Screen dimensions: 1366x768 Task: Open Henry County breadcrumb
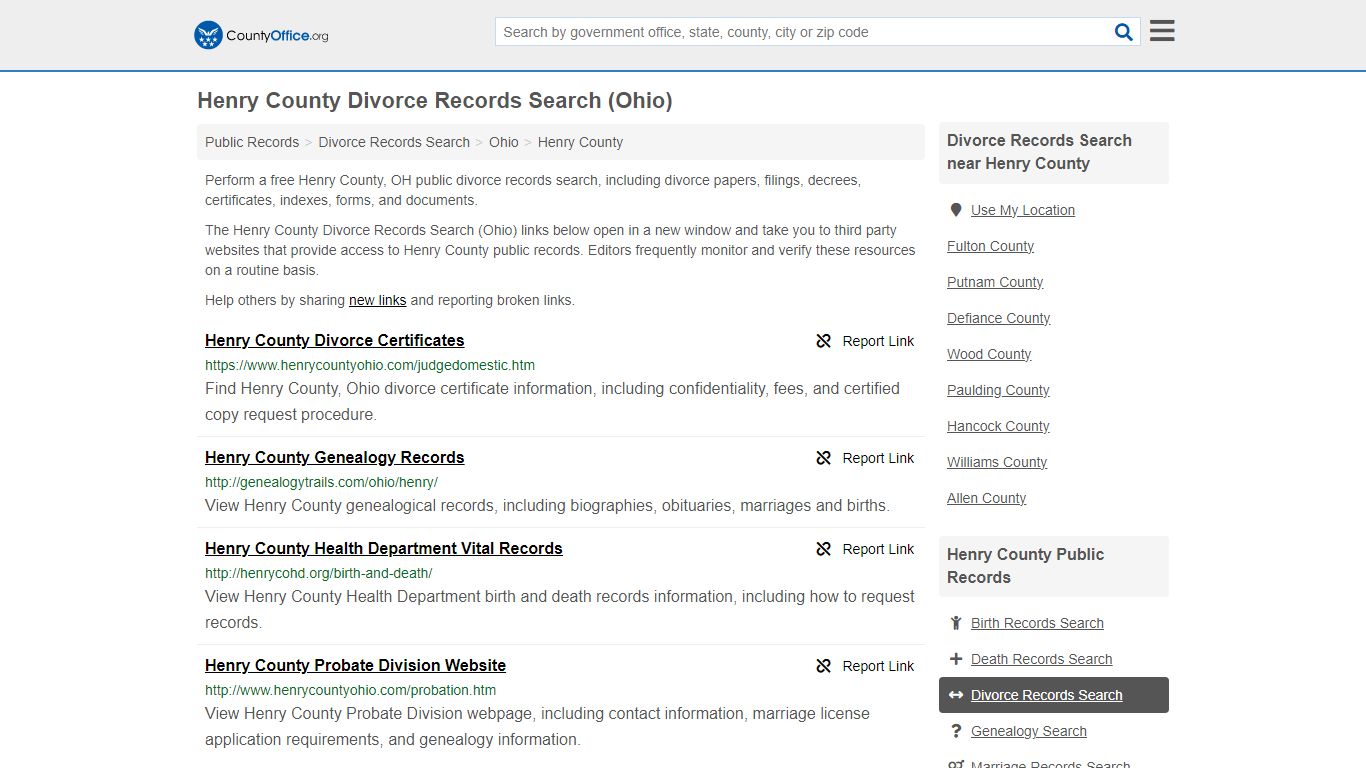[x=580, y=142]
